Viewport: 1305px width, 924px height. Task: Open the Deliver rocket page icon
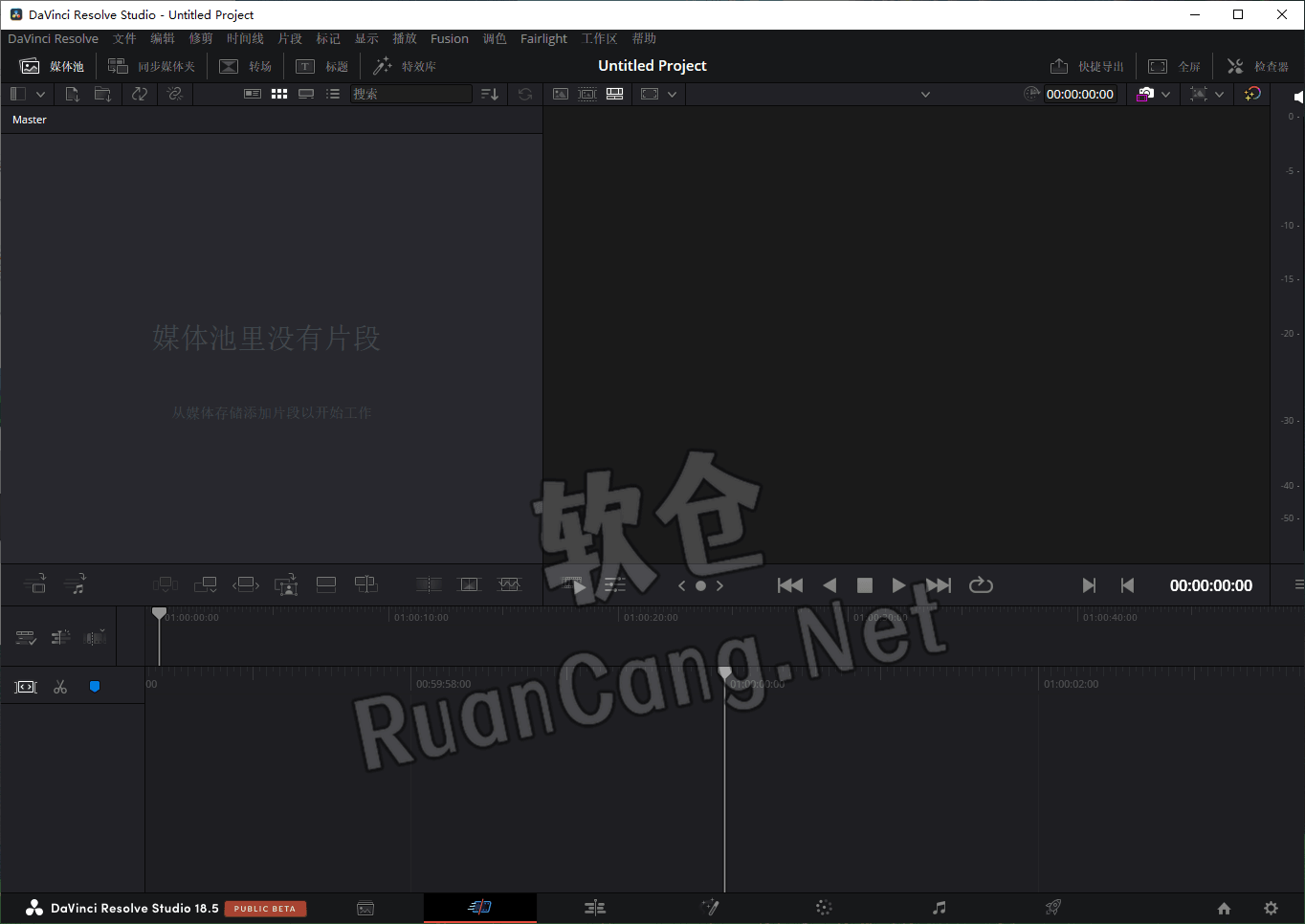[x=1053, y=908]
